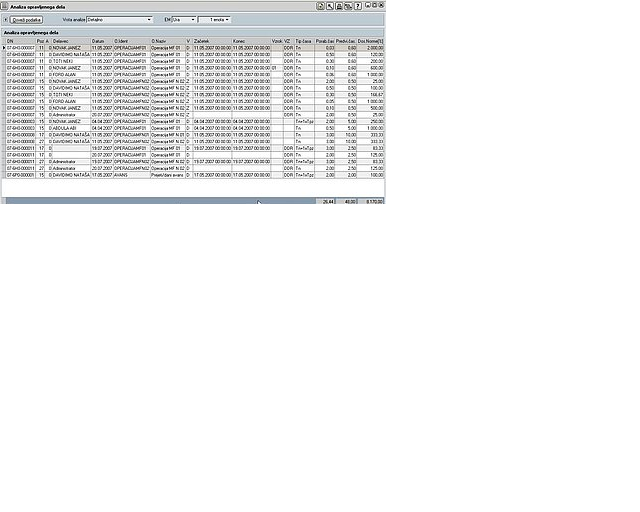Open the Vrsta analize dropdown
This screenshot has height=512, width=640.
pos(150,19)
